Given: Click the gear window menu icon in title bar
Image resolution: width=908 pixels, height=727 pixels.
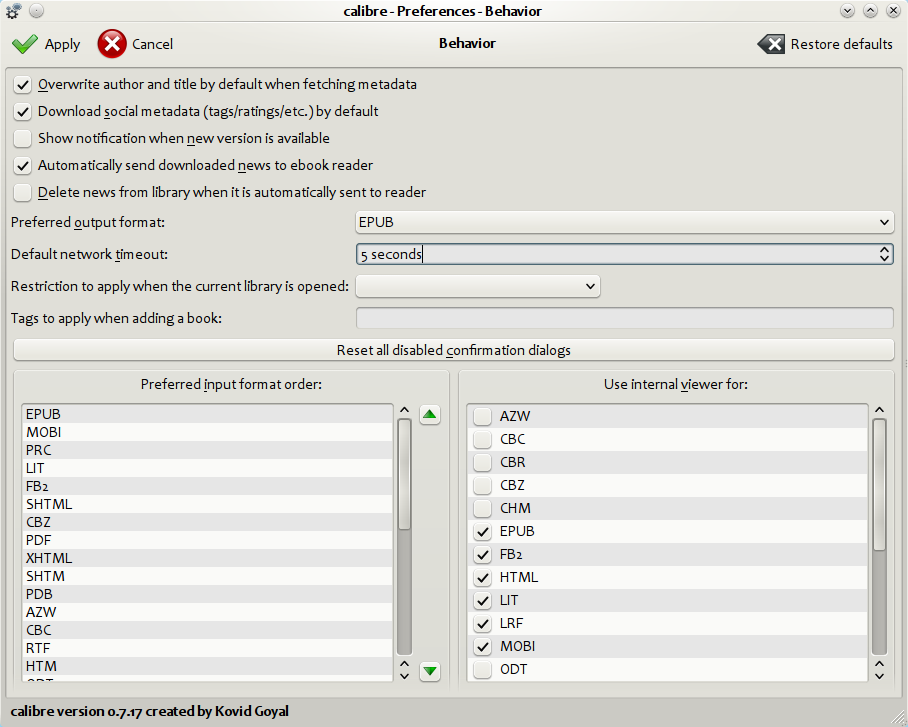Looking at the screenshot, I should pos(13,11).
